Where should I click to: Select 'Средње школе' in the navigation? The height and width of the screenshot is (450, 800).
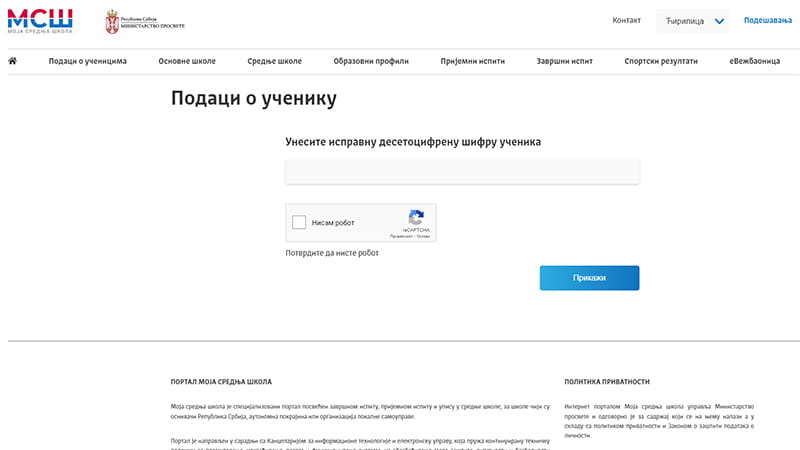tap(275, 61)
